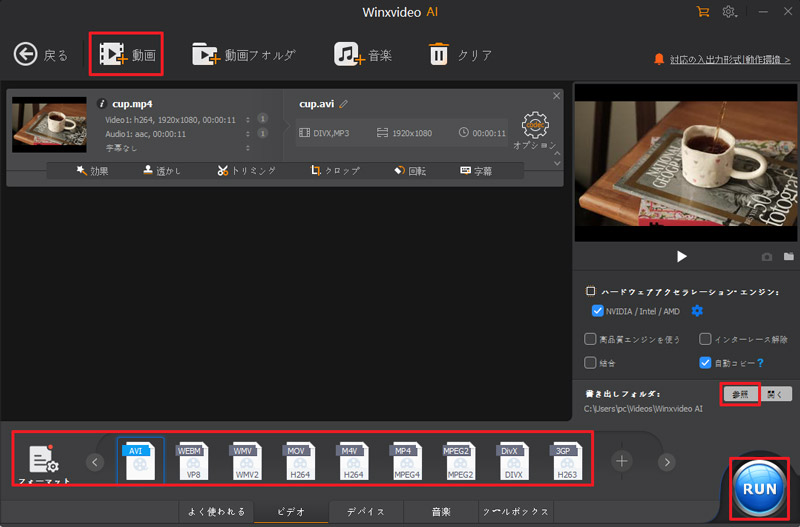This screenshot has height=527, width=800.
Task: Open the codec オプション gear icon
Action: [x=537, y=127]
